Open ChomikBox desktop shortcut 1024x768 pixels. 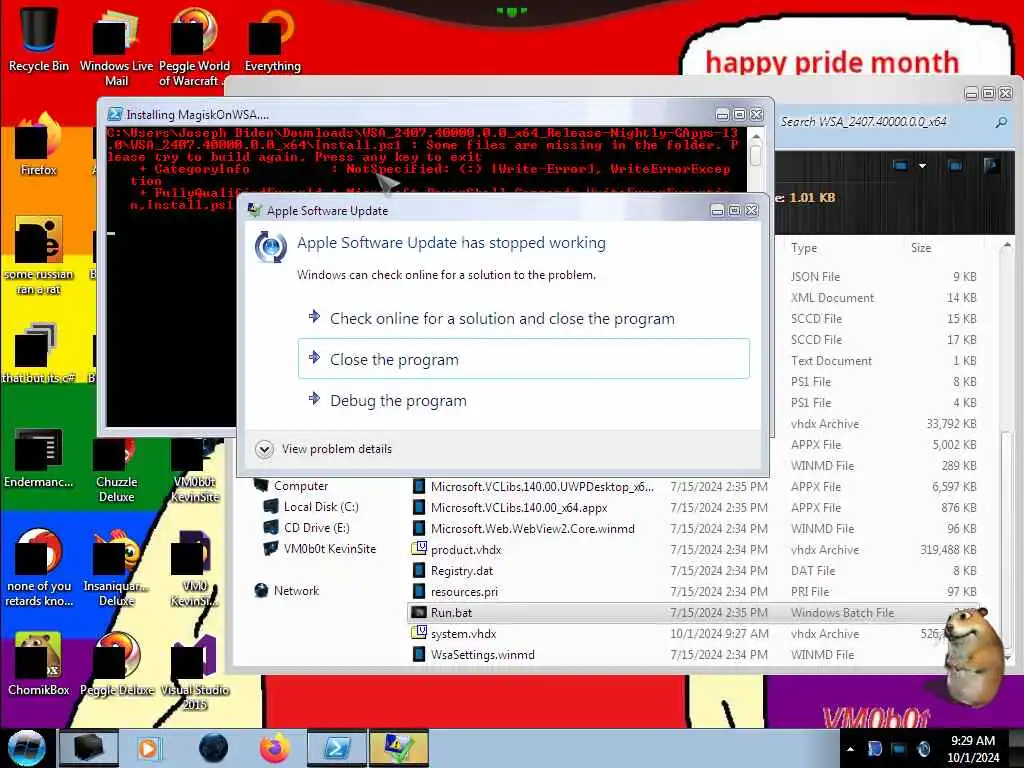point(39,664)
